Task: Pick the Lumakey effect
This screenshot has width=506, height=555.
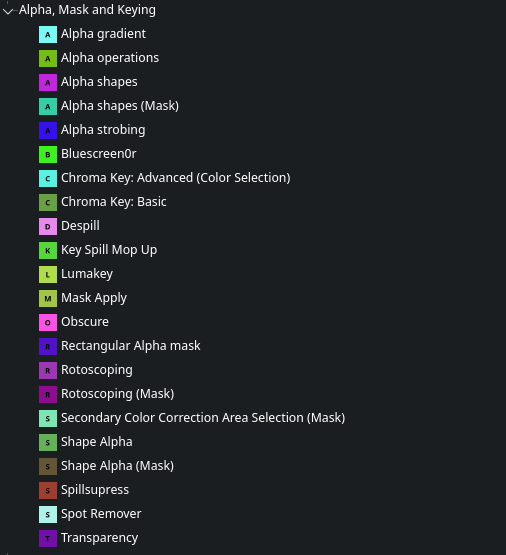Action: [x=87, y=274]
